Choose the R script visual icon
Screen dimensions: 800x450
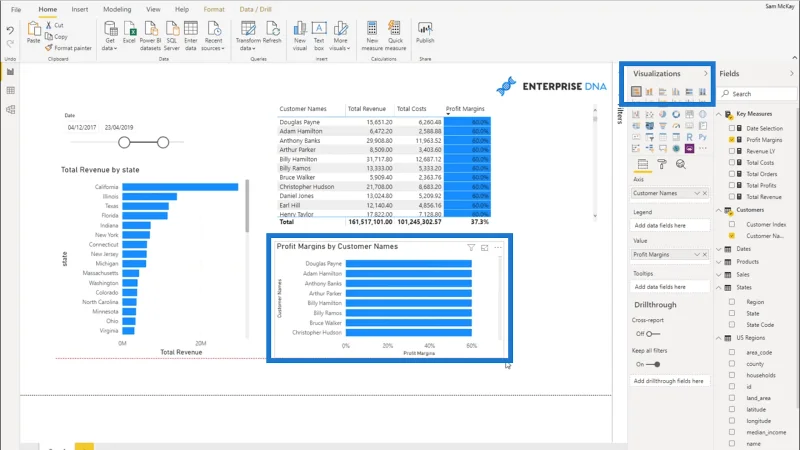[x=689, y=137]
